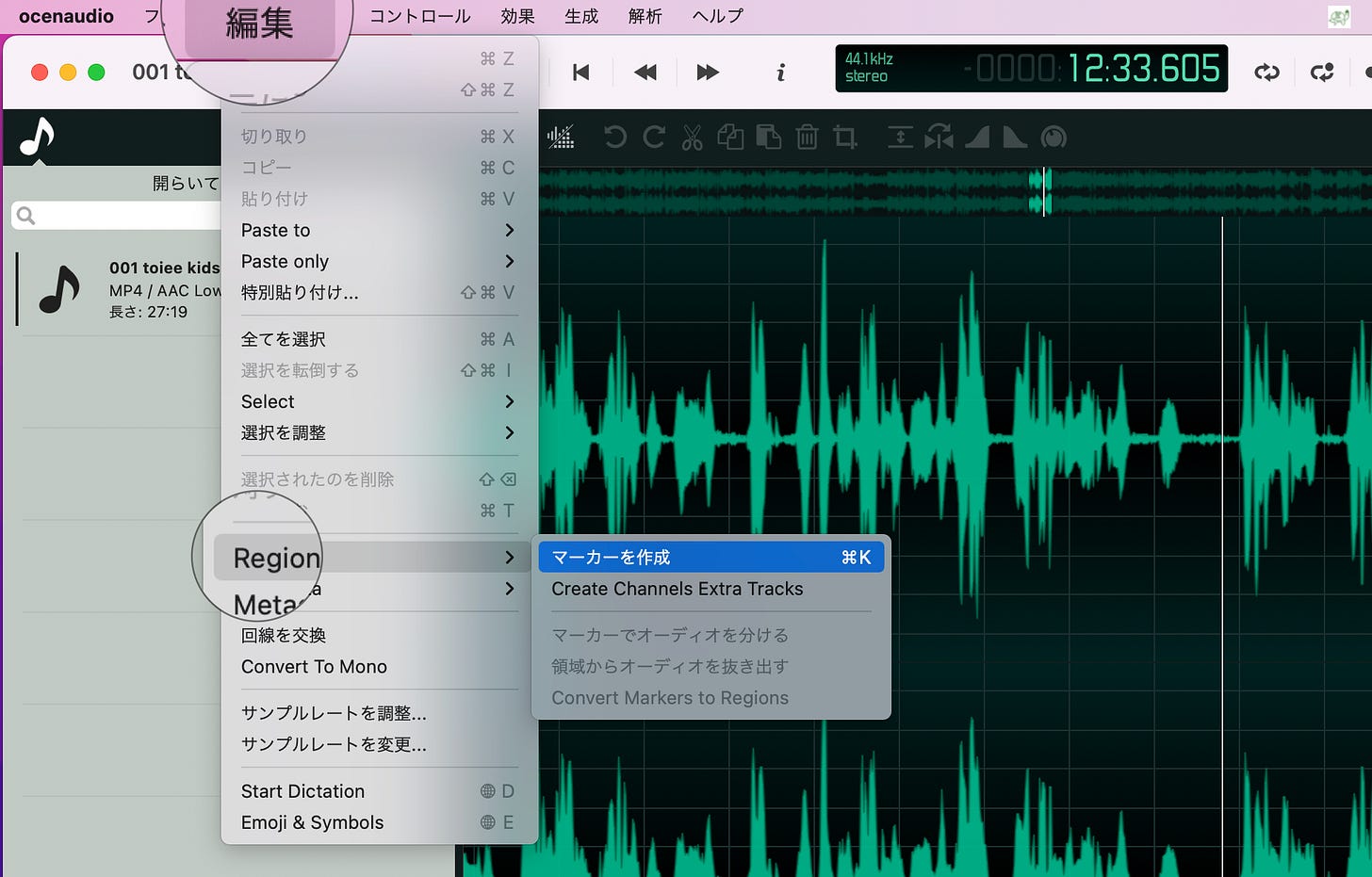Apply the fade in icon
The height and width of the screenshot is (877, 1372).
(x=977, y=138)
